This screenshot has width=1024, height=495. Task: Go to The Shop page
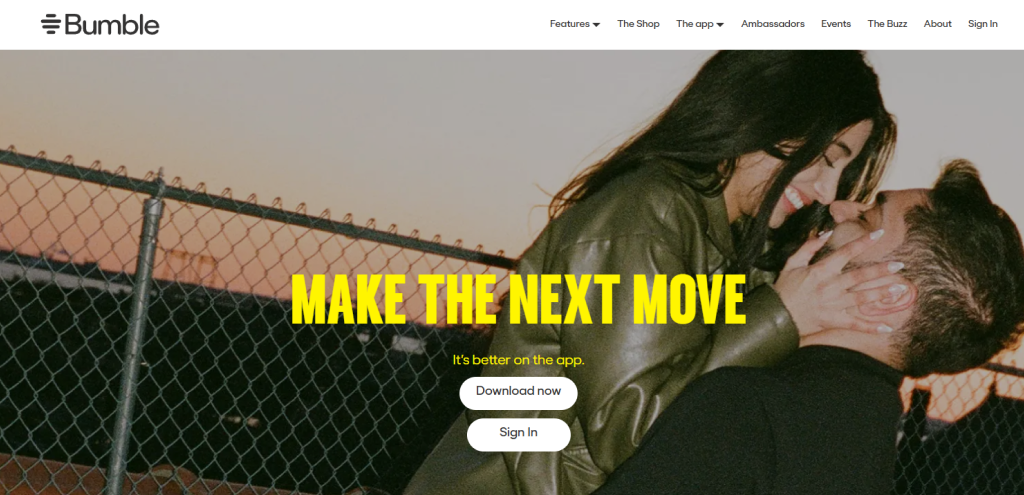[638, 24]
